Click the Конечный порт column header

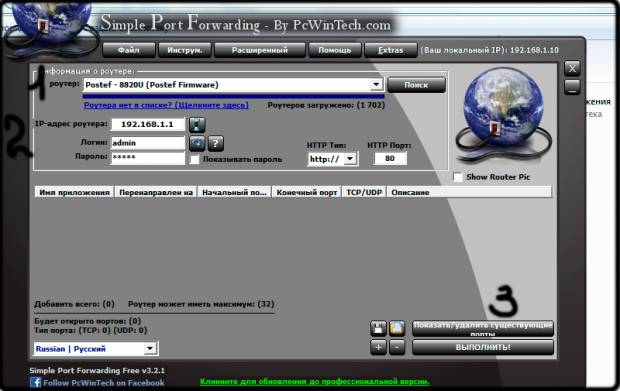click(307, 193)
